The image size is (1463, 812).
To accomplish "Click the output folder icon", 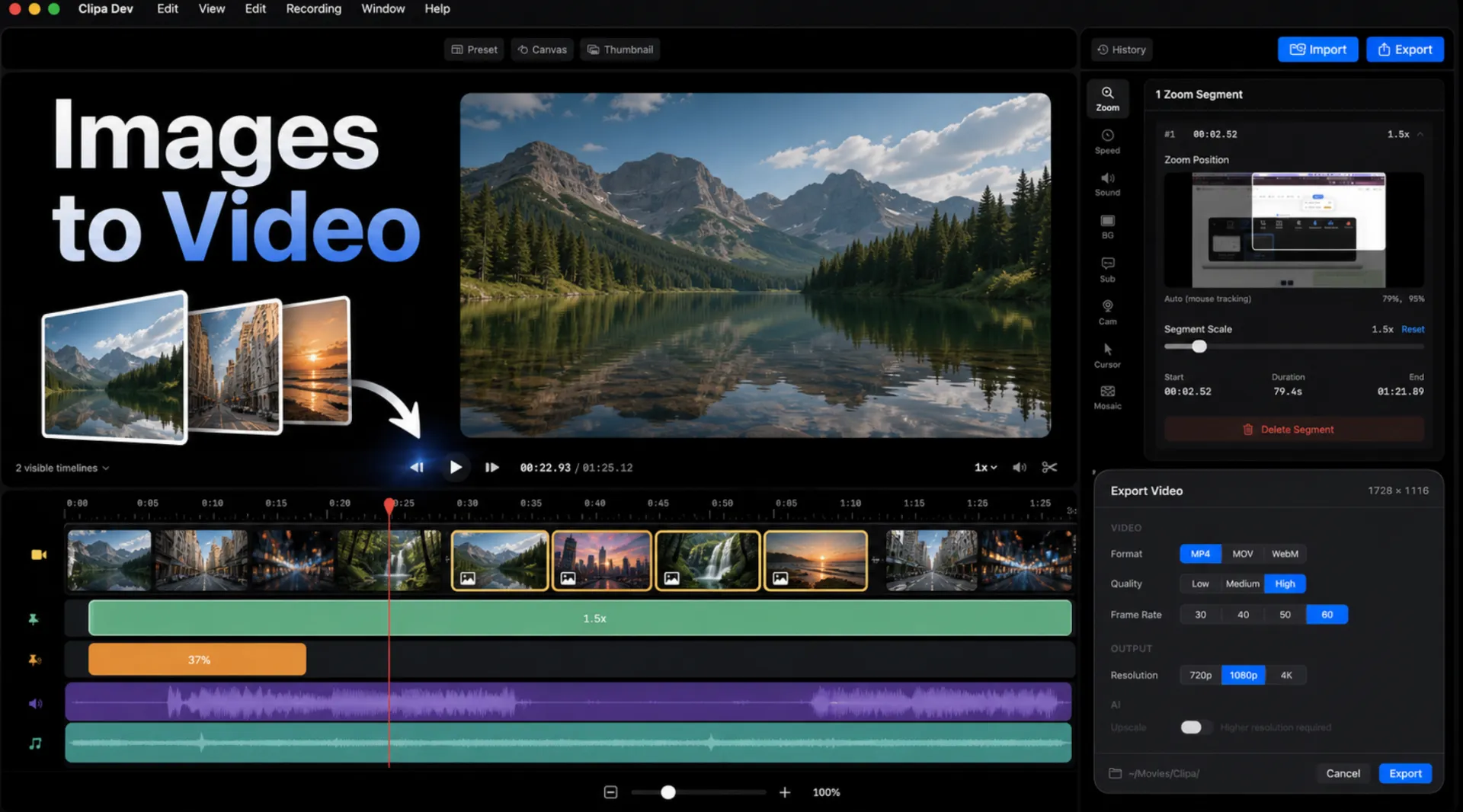I will click(x=1115, y=773).
